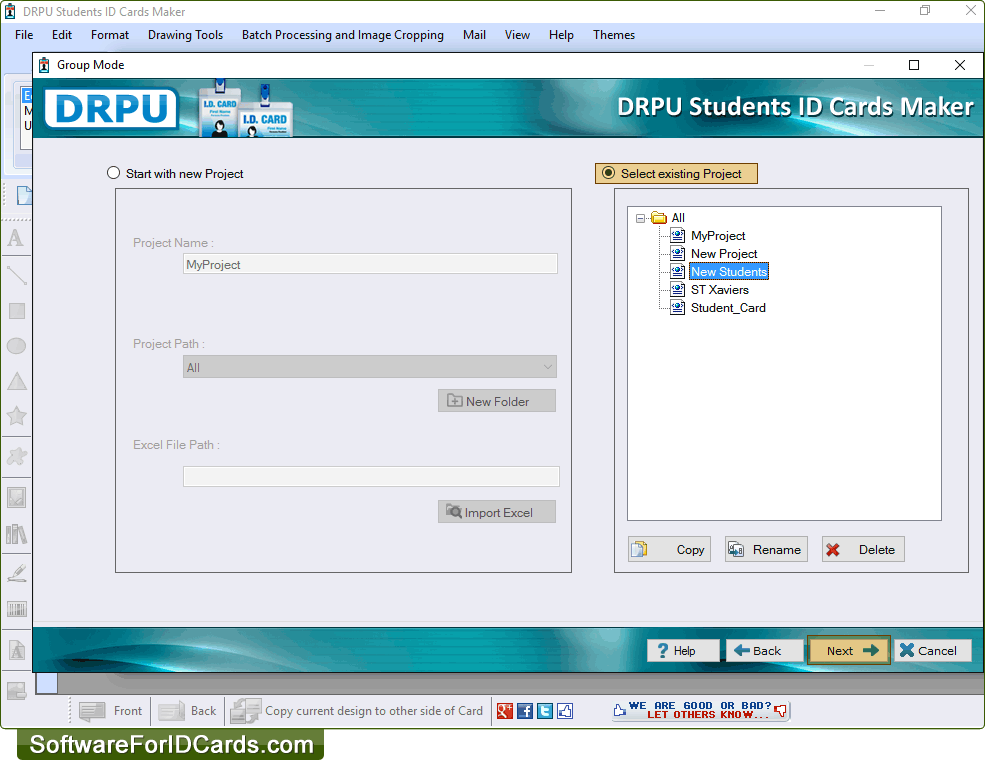
Task: Click the Google Plus share icon
Action: [505, 711]
